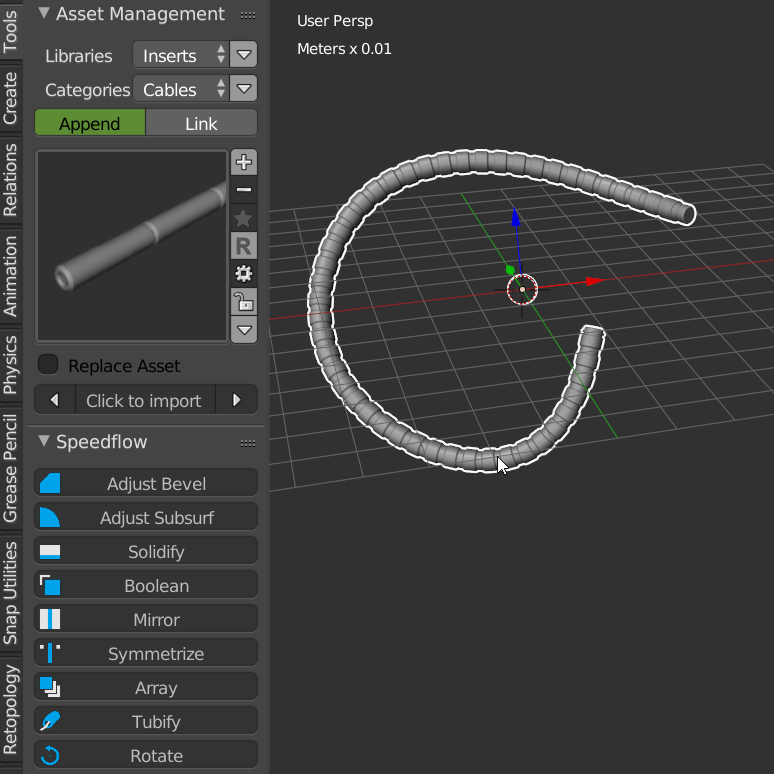Go to next asset with right arrow

point(237,400)
